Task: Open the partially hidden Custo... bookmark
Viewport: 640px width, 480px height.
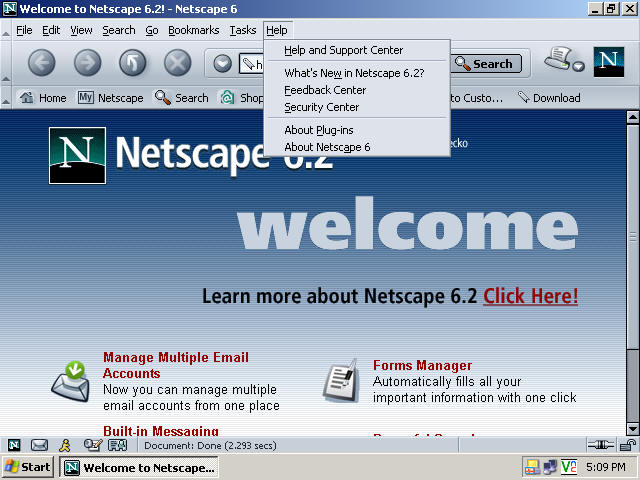Action: (477, 98)
